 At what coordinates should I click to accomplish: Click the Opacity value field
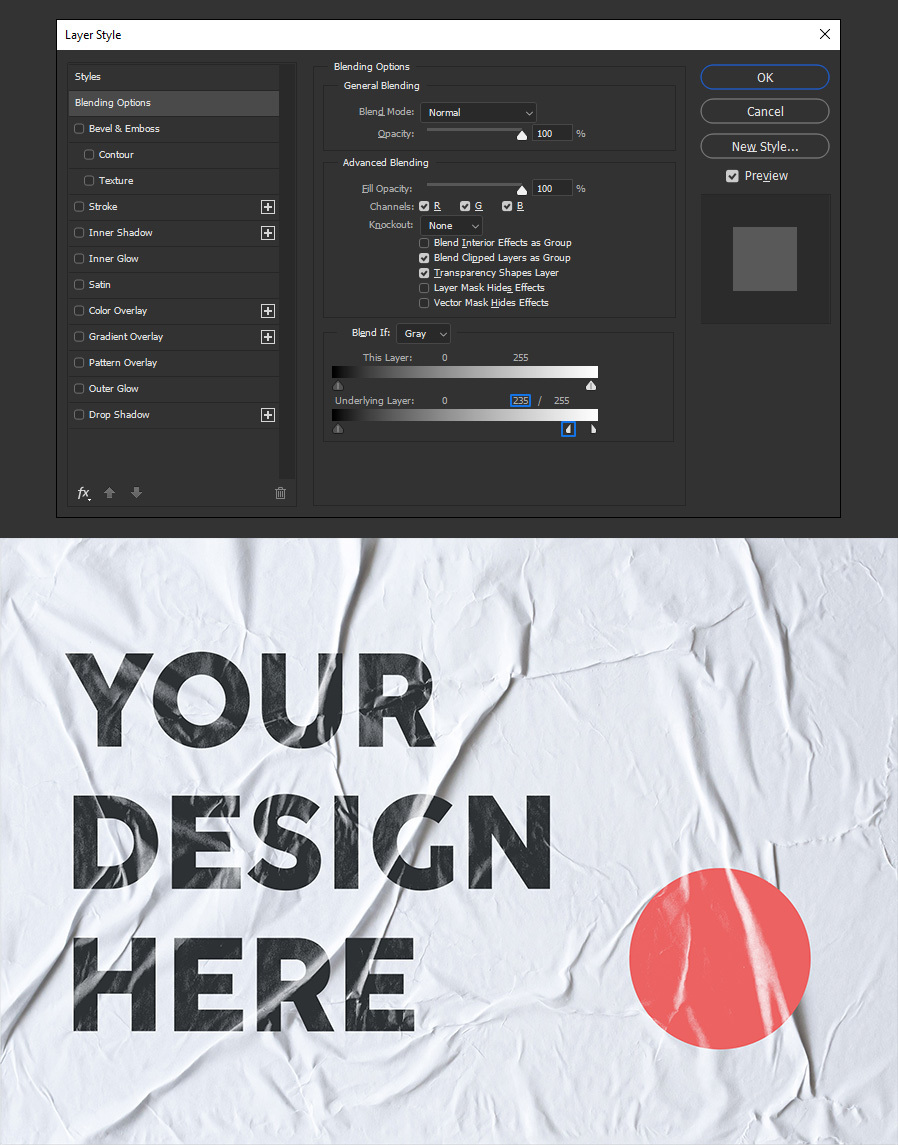click(552, 134)
